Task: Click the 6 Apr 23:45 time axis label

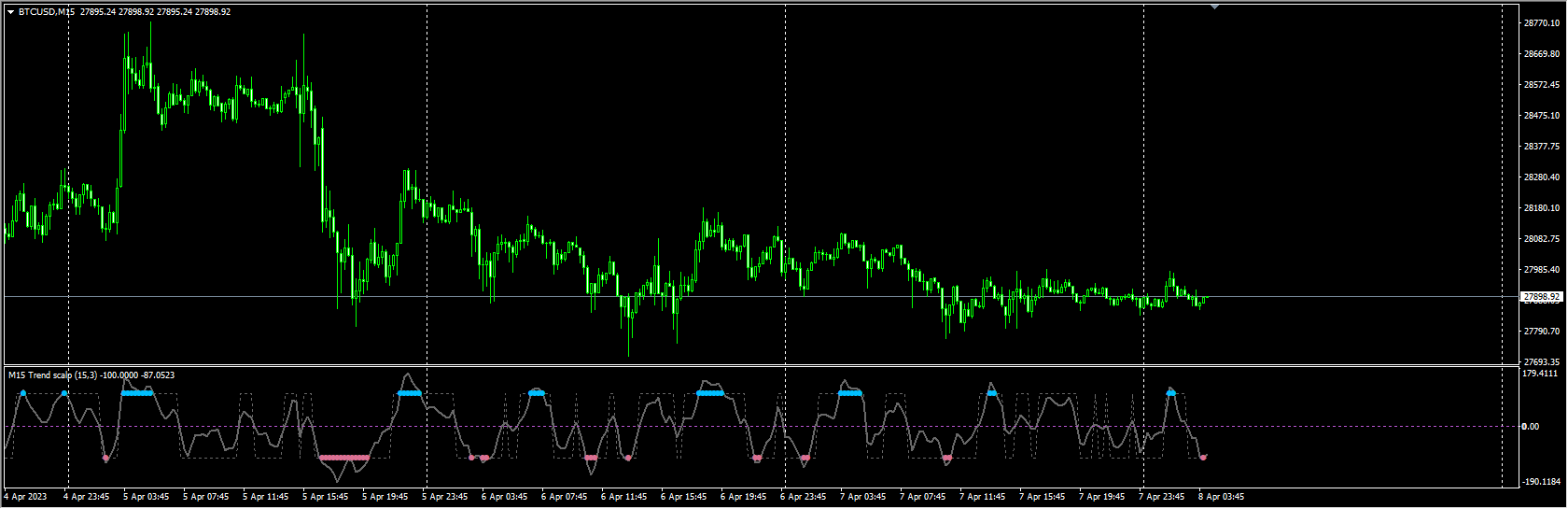Action: click(803, 497)
